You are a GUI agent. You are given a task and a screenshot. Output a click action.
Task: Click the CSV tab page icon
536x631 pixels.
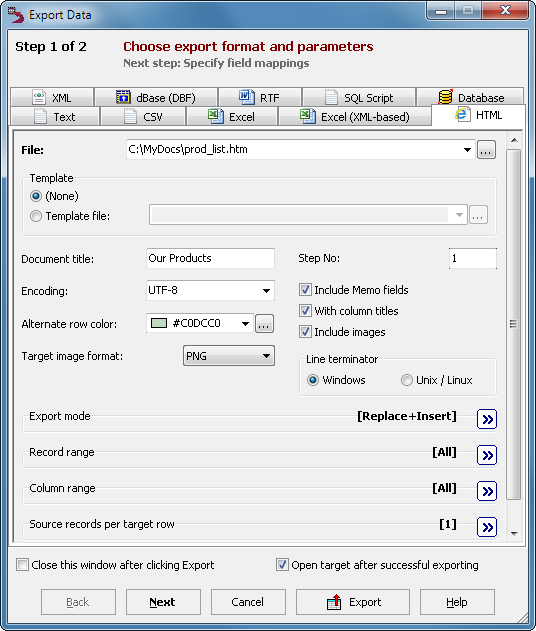pyautogui.click(x=130, y=116)
